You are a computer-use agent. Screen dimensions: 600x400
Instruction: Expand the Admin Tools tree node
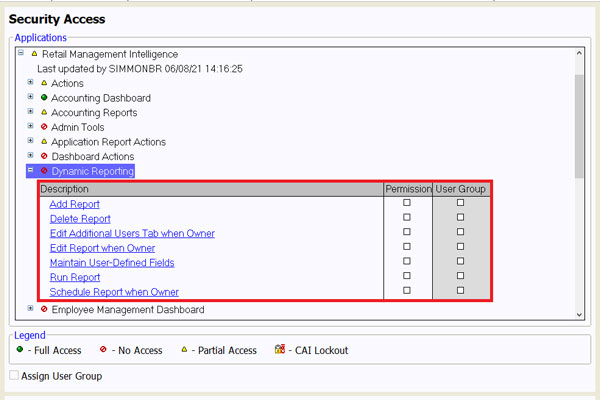(x=31, y=127)
